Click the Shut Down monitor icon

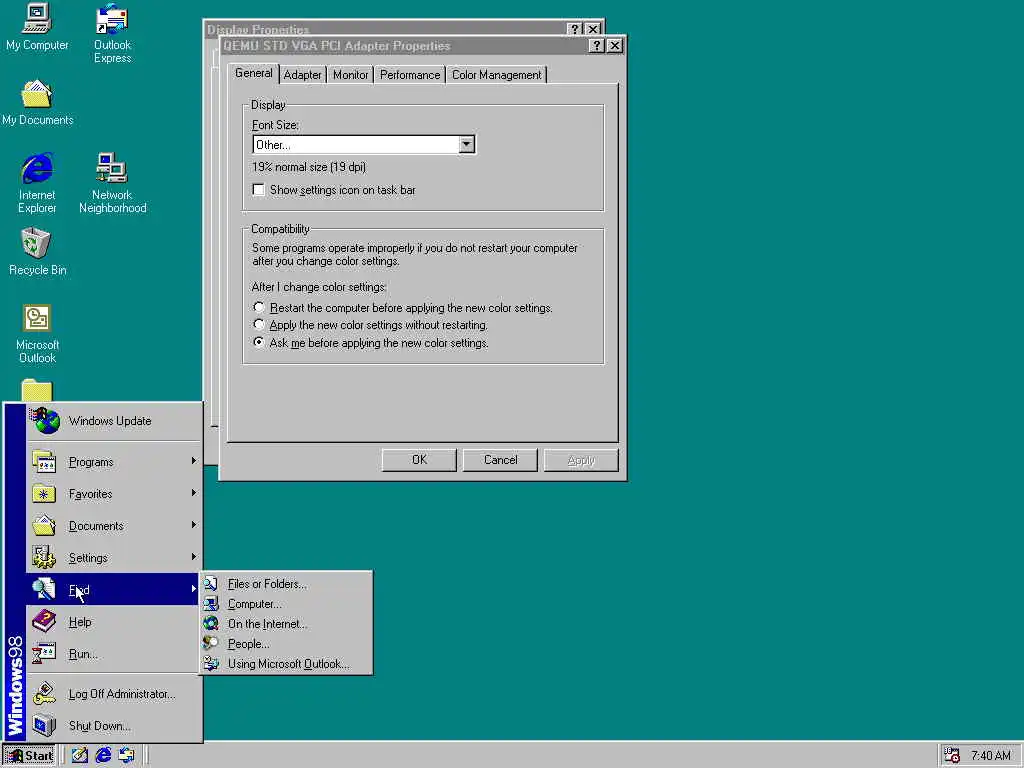coord(44,726)
